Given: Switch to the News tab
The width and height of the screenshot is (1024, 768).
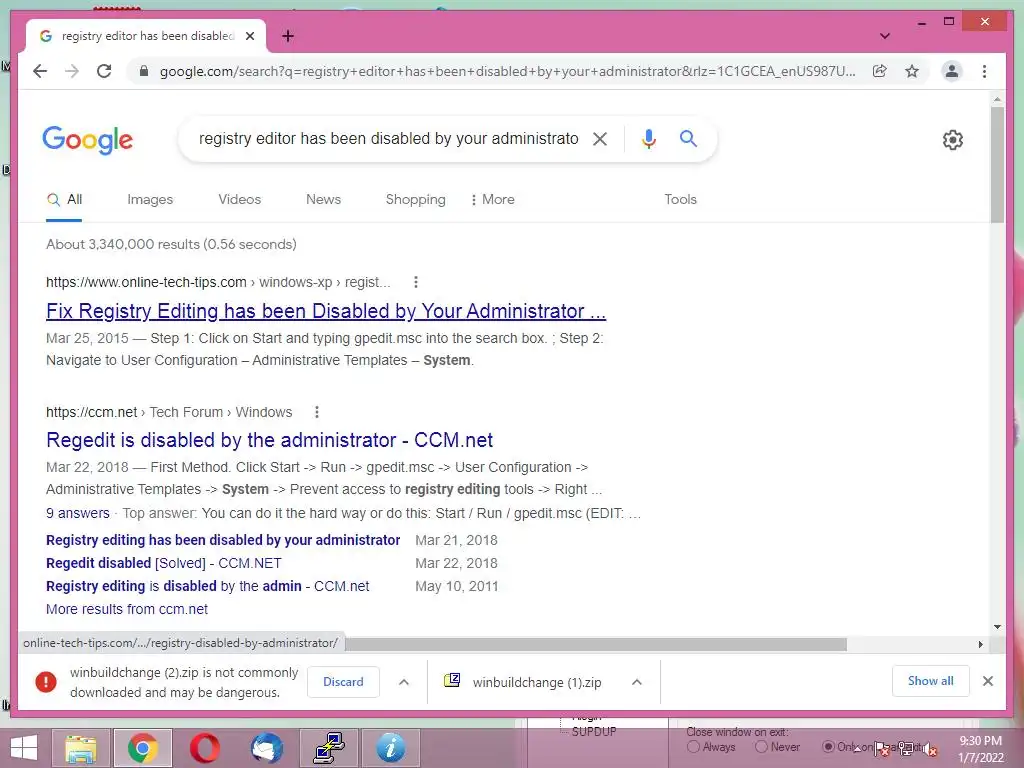Looking at the screenshot, I should [x=323, y=199].
